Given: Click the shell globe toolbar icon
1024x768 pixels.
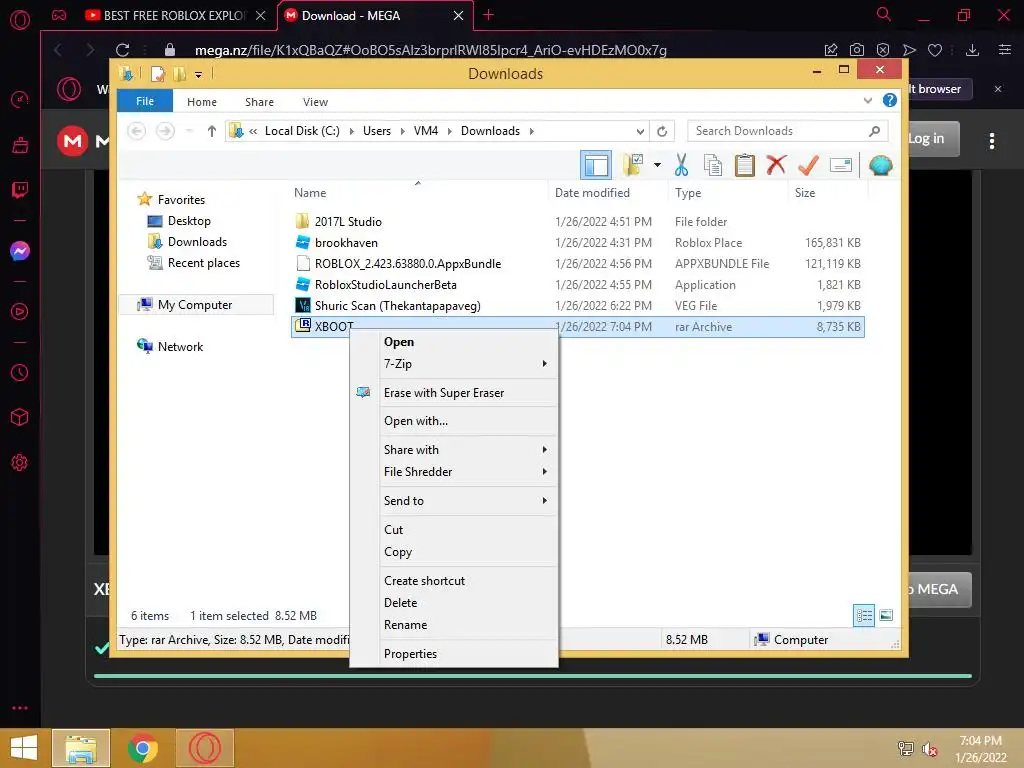Looking at the screenshot, I should [x=880, y=165].
